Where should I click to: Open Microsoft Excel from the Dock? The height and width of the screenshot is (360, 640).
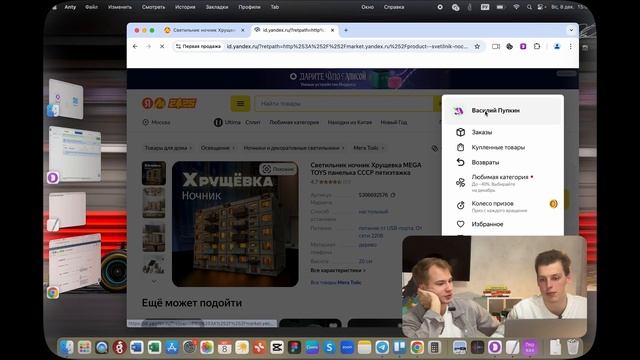154,347
